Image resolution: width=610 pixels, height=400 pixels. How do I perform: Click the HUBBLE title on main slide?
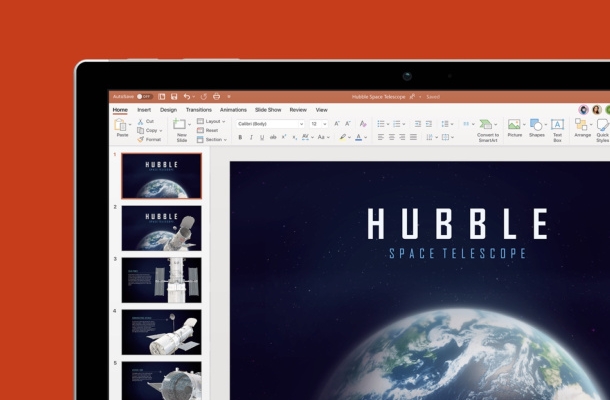[x=458, y=224]
